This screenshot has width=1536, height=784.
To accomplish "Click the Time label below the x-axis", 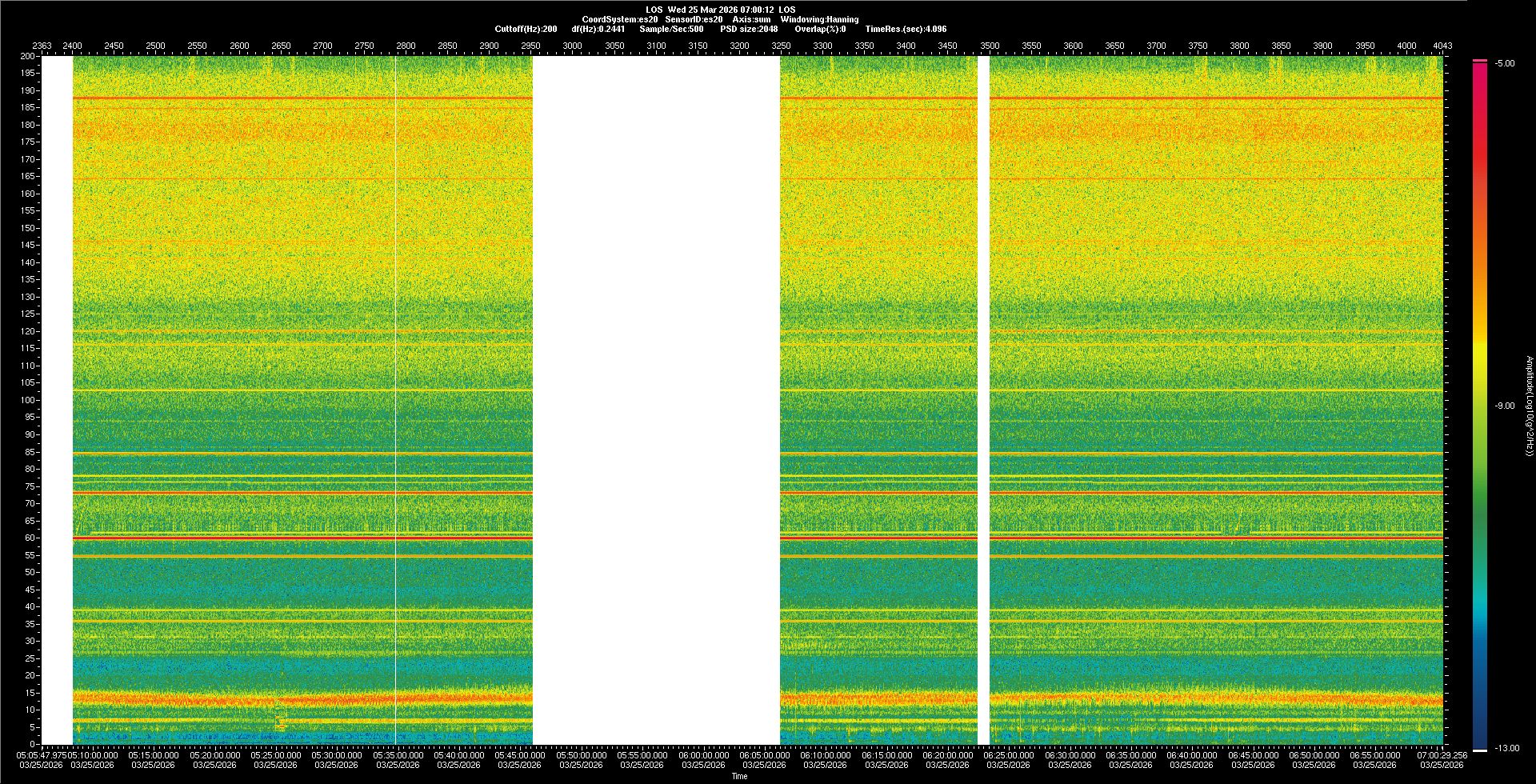I will pos(739,776).
